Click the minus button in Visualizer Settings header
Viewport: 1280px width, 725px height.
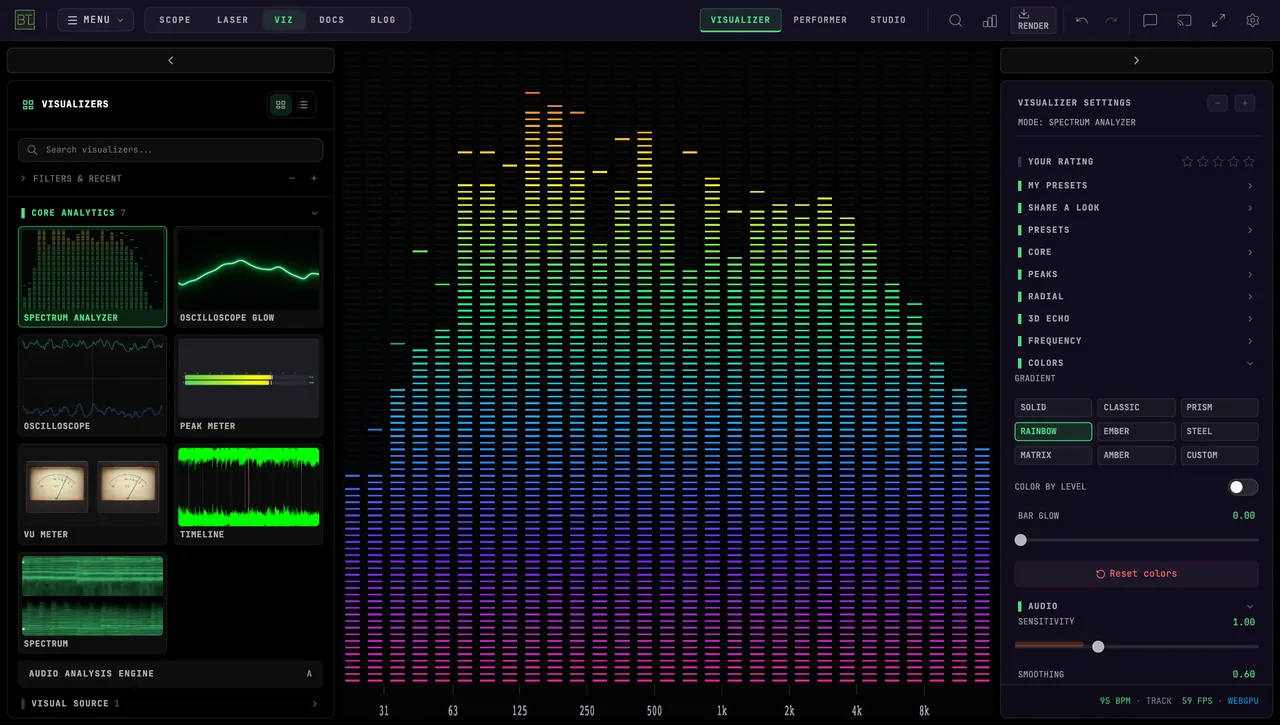[1217, 103]
